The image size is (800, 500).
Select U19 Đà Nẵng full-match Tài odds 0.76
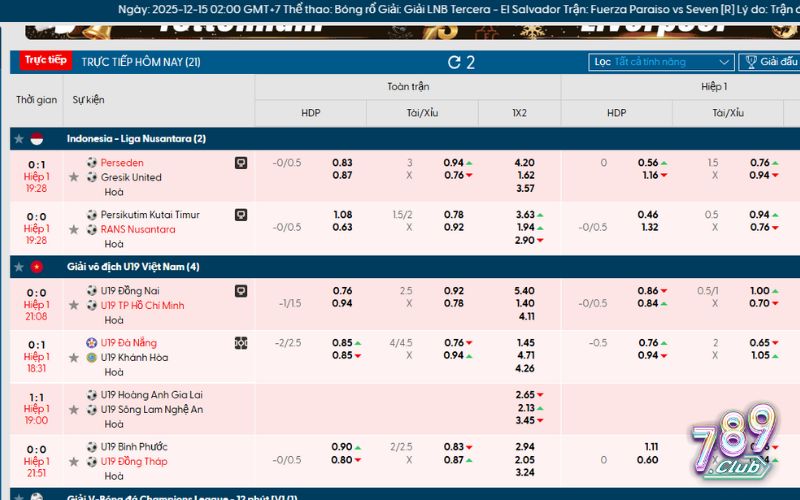coord(454,342)
